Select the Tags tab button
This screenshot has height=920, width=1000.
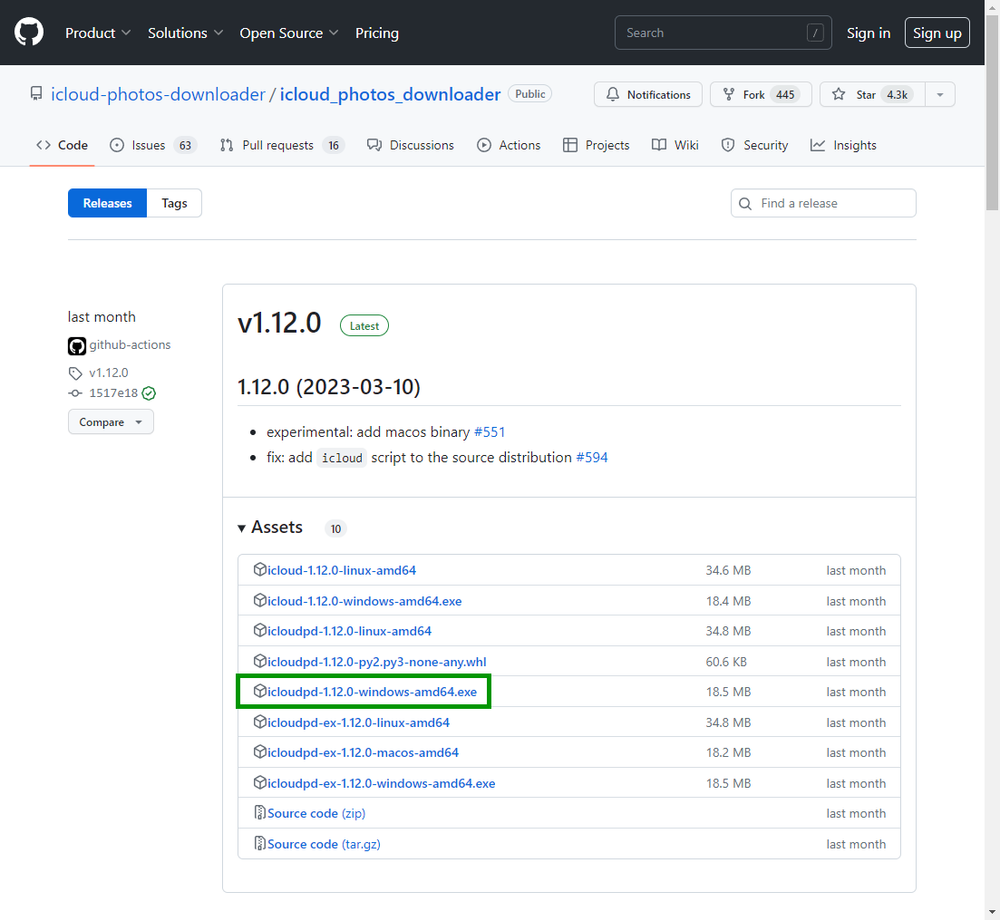point(174,203)
